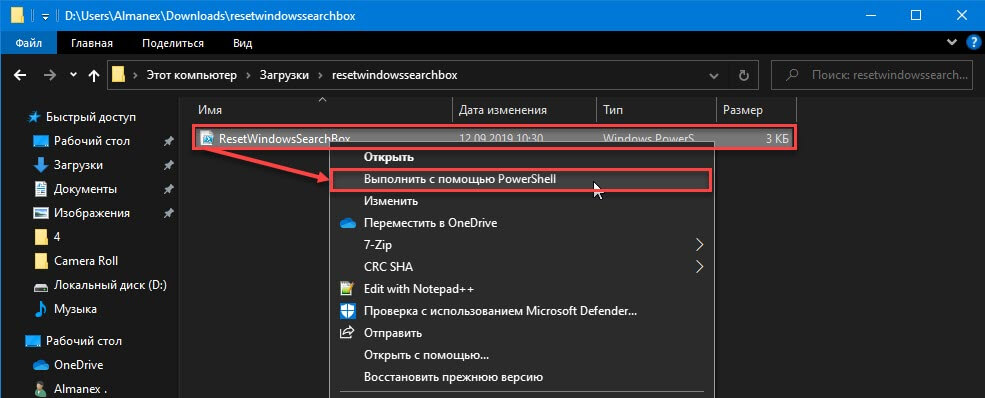Expand the CRC SHA submenu
Image resolution: width=985 pixels, height=398 pixels.
(x=522, y=267)
